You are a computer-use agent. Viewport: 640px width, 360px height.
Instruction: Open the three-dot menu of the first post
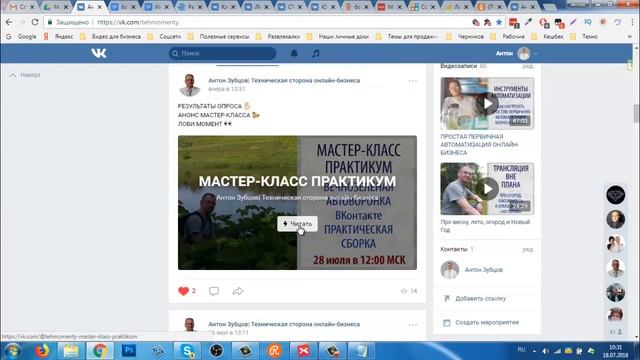click(413, 81)
